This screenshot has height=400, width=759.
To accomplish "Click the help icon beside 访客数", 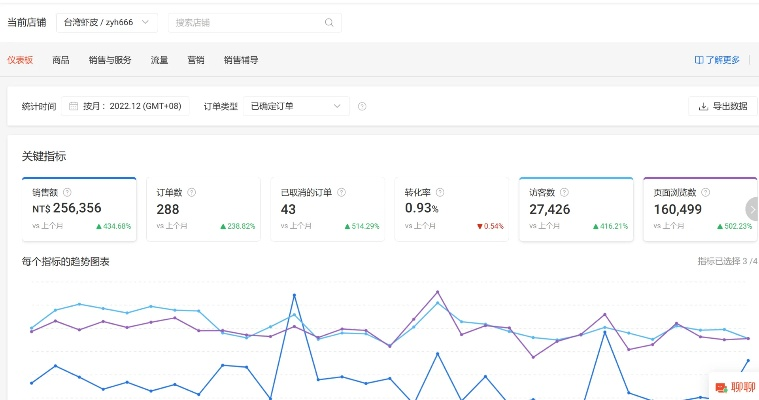I will point(565,192).
